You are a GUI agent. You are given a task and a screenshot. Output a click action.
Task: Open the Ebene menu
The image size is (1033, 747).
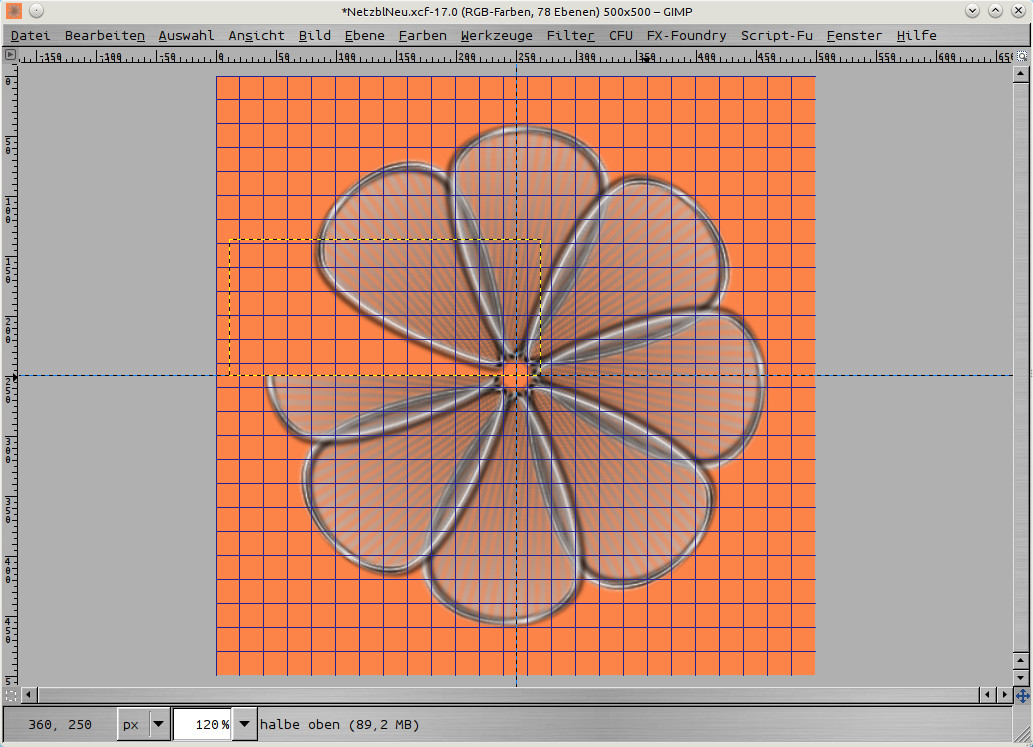pyautogui.click(x=364, y=35)
